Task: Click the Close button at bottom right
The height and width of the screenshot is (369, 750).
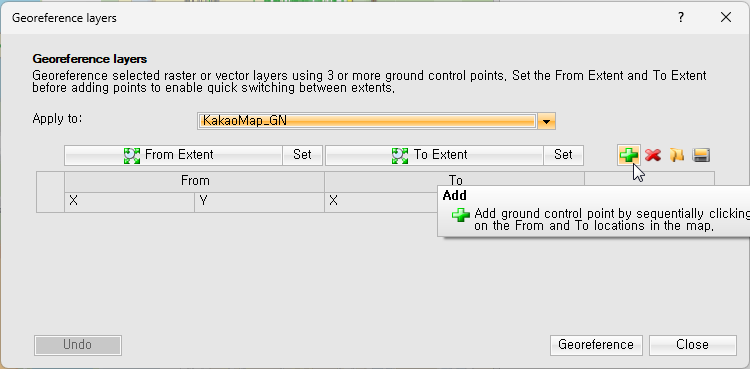Action: click(692, 345)
